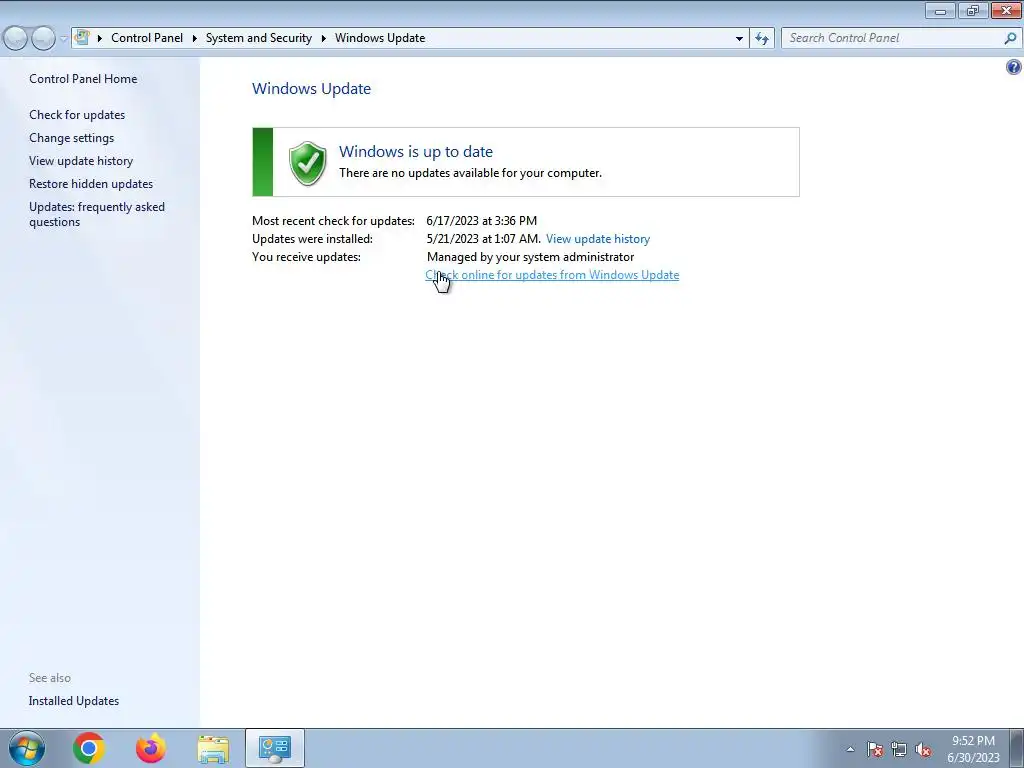Open Installed Updates under See also

(74, 701)
